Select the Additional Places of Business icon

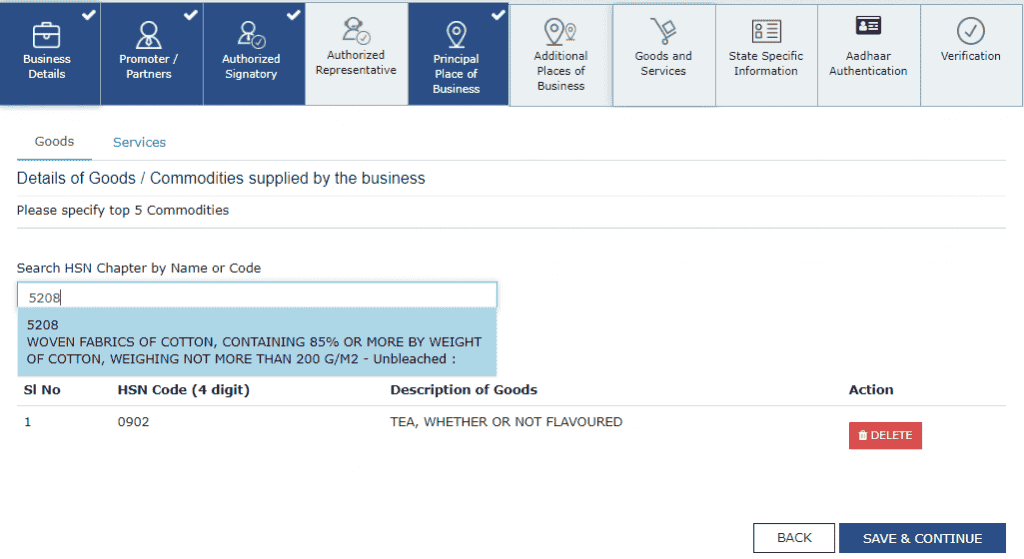coord(560,31)
